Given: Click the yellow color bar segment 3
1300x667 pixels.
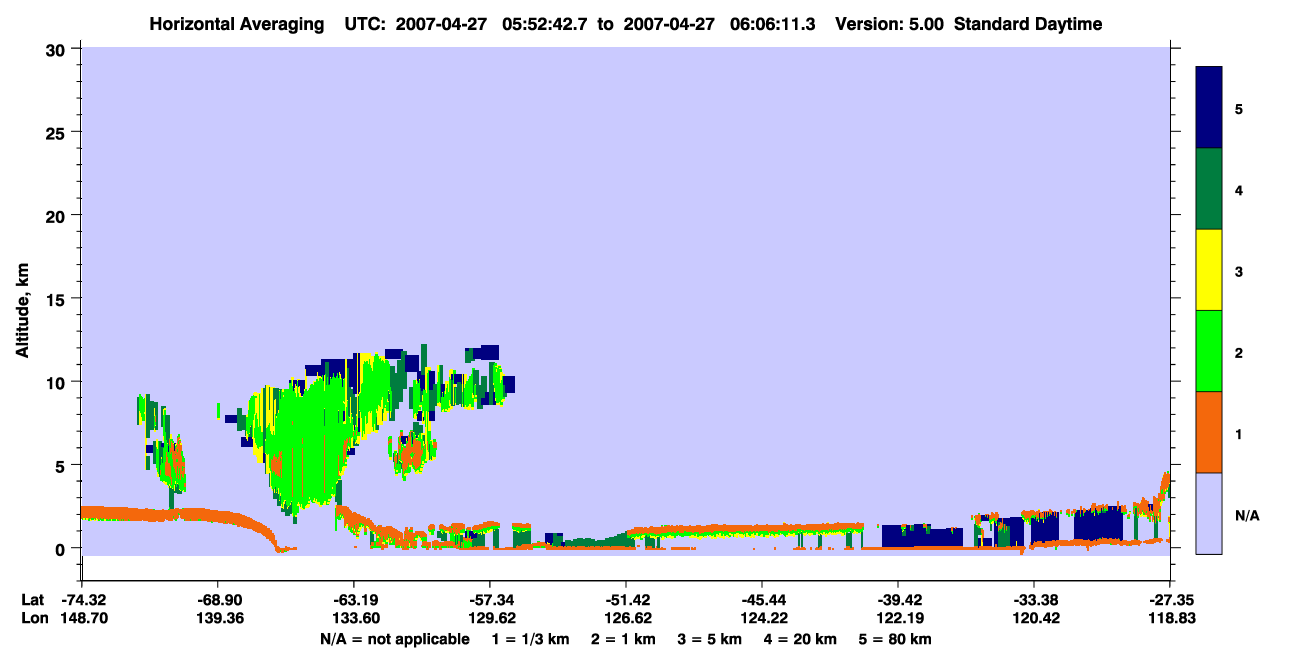Looking at the screenshot, I should click(1209, 270).
